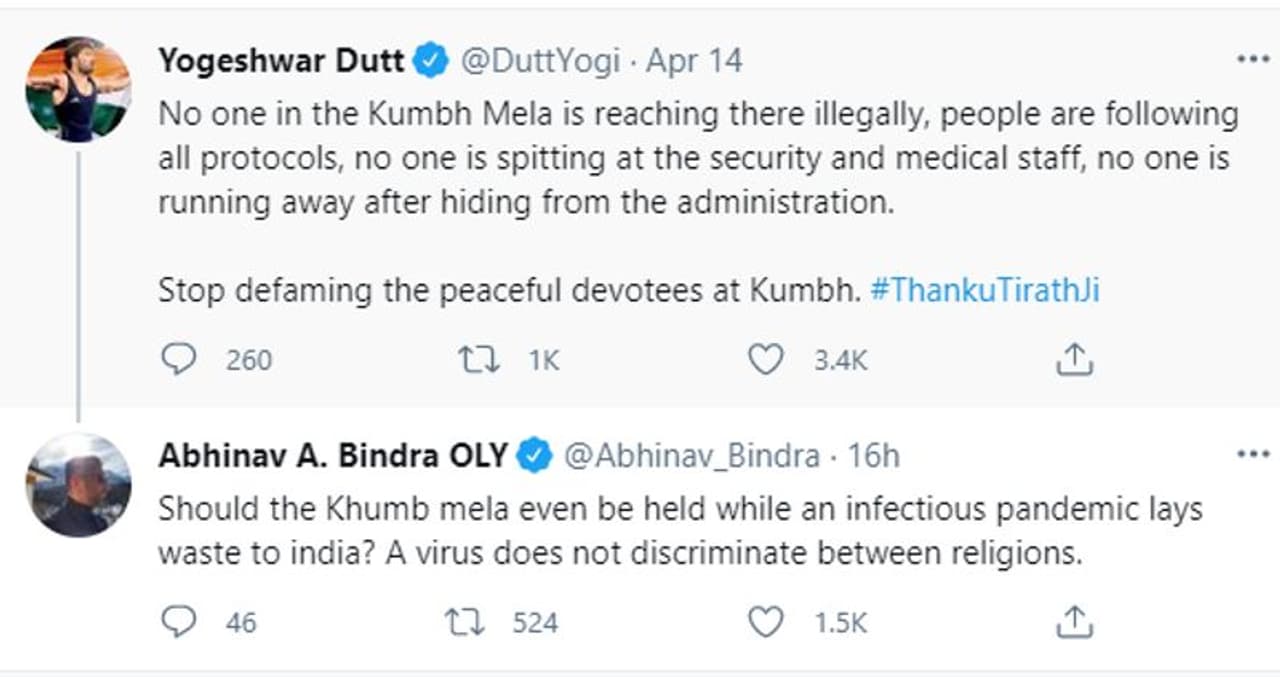
Task: Open Abhinav A. Bindra OLY profile name
Action: (x=333, y=456)
